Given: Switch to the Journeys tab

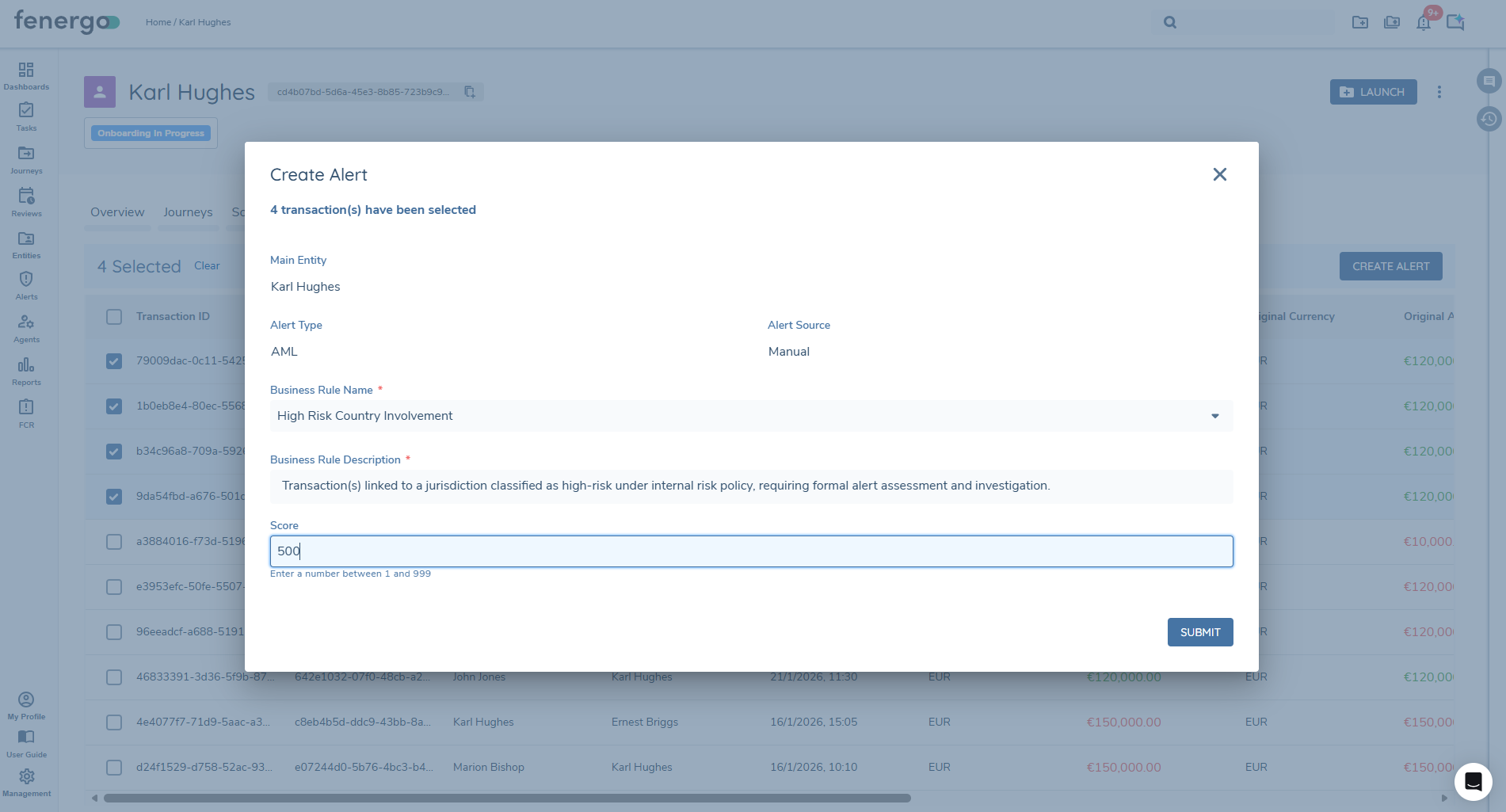Looking at the screenshot, I should pyautogui.click(x=188, y=212).
